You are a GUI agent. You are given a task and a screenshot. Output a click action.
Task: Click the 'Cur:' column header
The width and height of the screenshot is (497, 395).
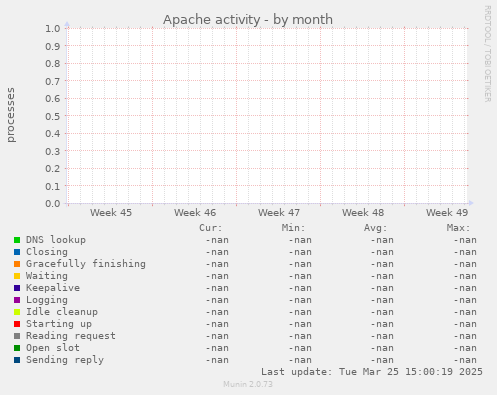211,228
